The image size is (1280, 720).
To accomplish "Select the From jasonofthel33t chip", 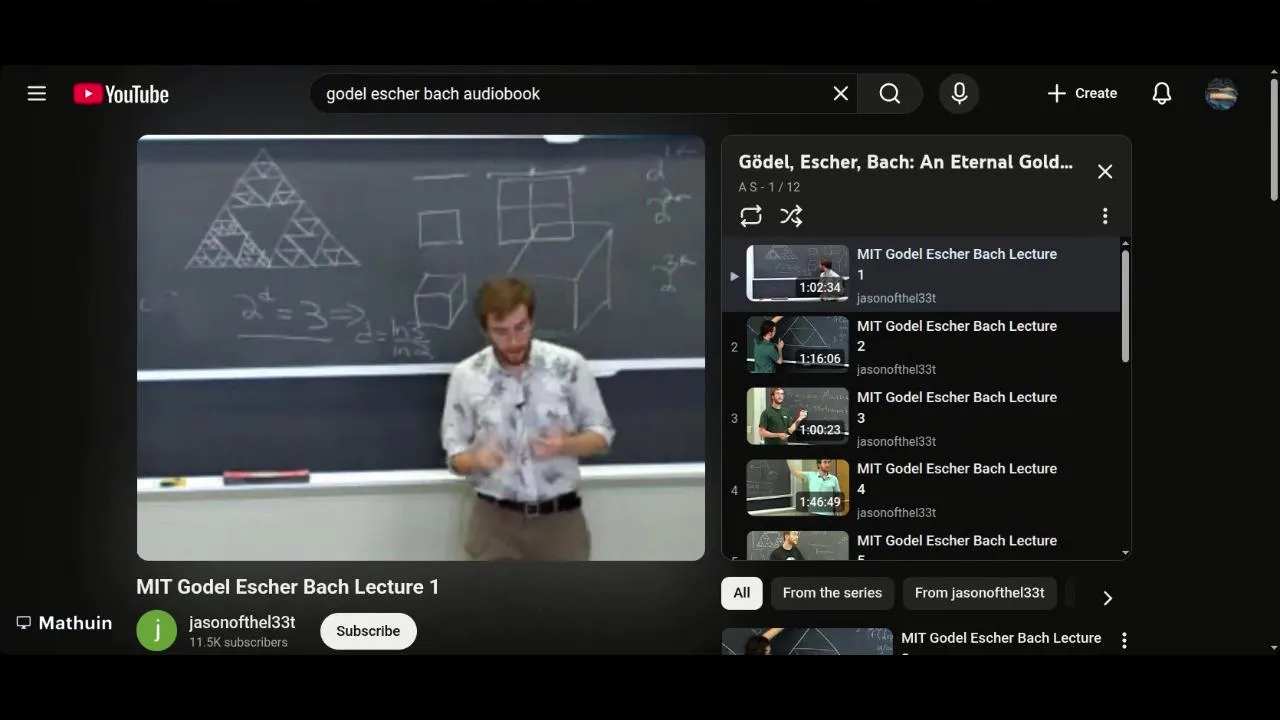I will click(x=979, y=593).
